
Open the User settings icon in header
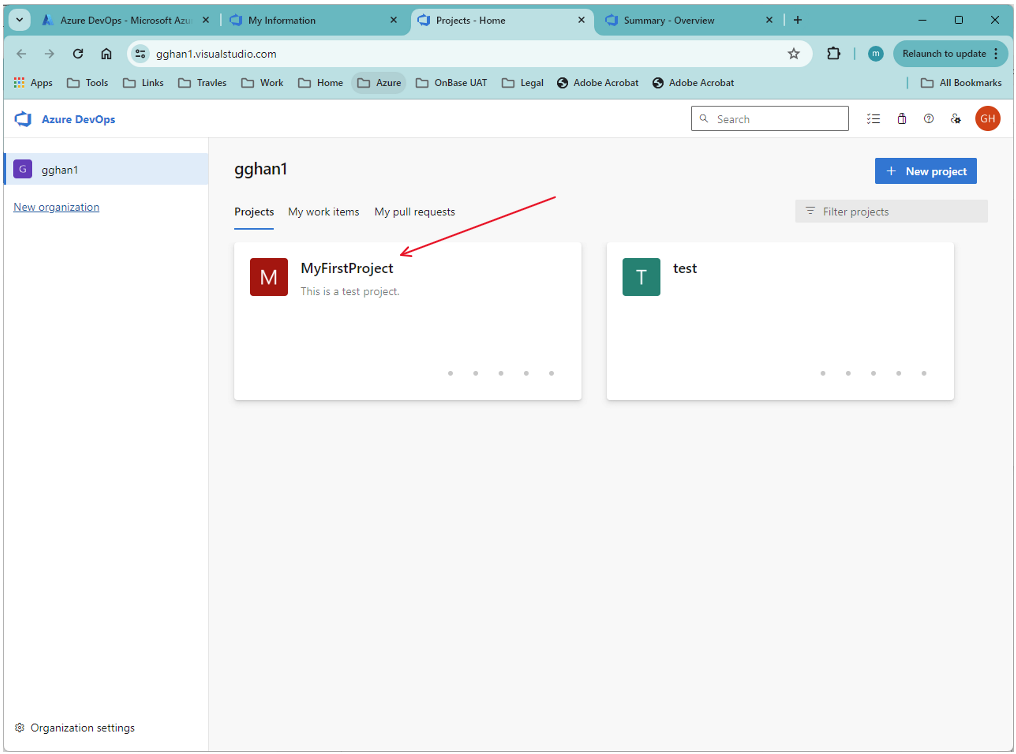tap(956, 119)
